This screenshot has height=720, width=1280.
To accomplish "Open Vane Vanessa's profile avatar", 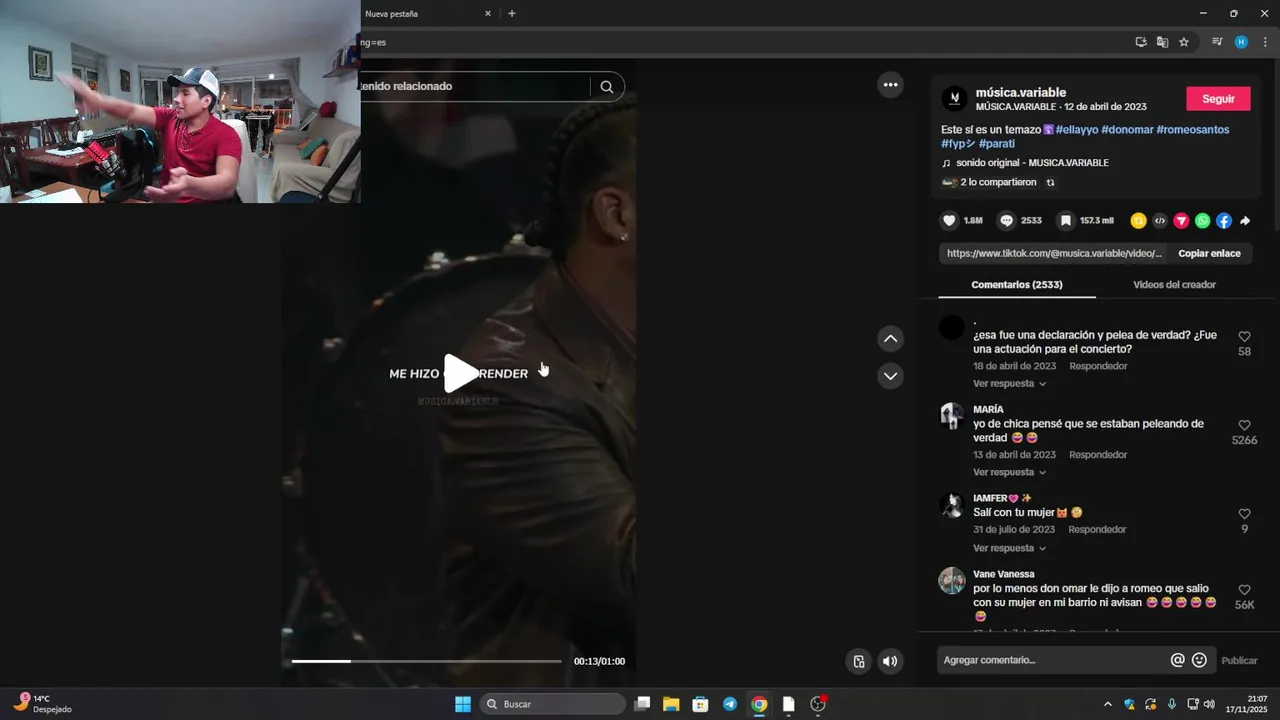I will [x=952, y=581].
